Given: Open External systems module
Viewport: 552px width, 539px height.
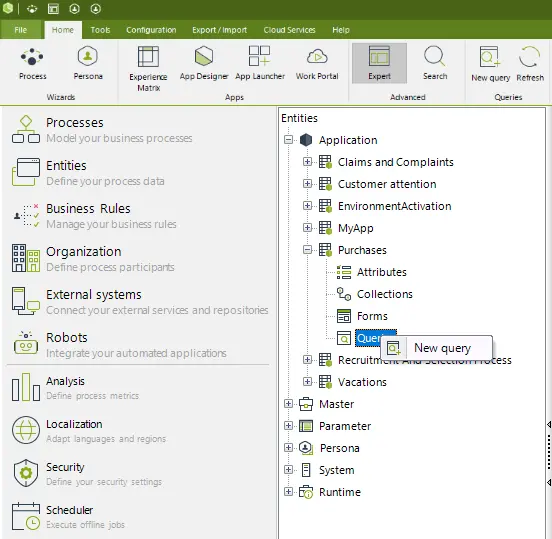Looking at the screenshot, I should coord(140,302).
